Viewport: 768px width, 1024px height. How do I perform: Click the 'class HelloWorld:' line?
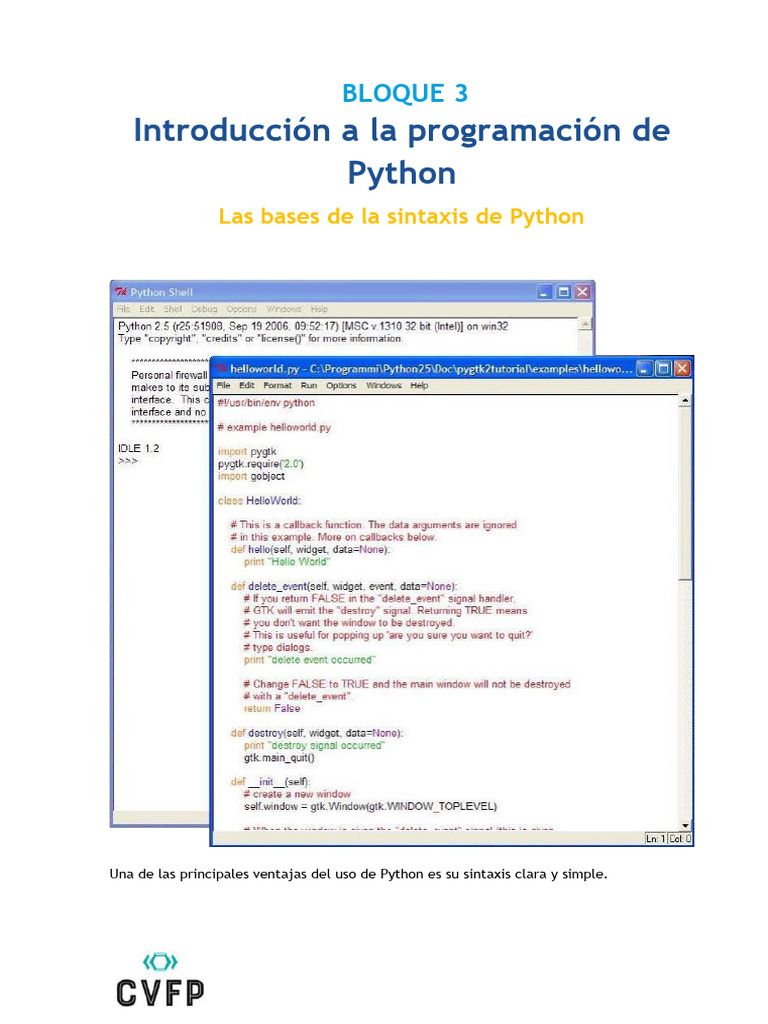click(x=259, y=501)
